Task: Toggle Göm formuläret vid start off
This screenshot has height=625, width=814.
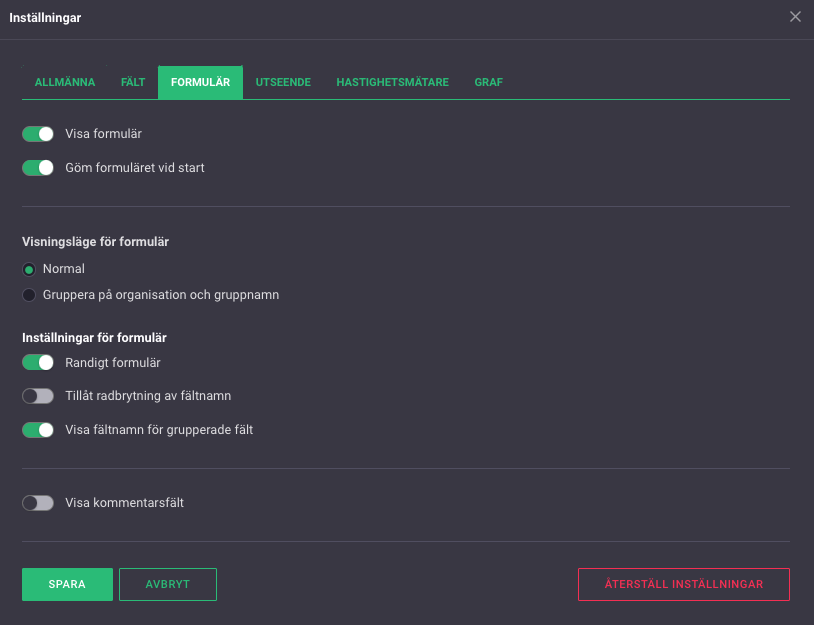Action: coord(38,168)
